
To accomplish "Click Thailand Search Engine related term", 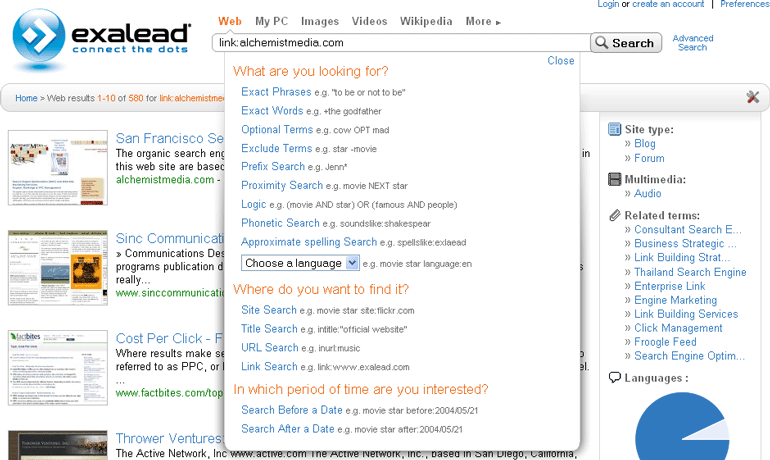I will [x=690, y=272].
